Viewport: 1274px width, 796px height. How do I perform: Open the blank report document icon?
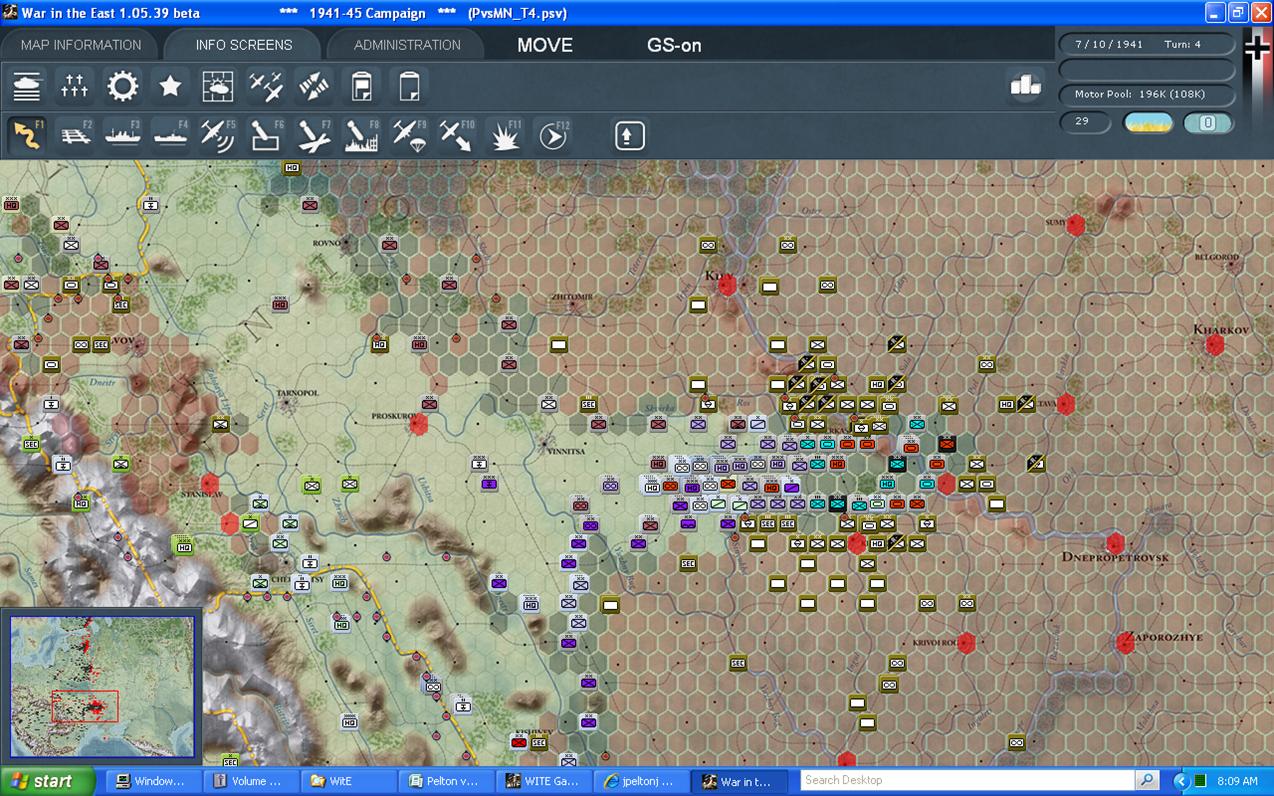point(409,87)
